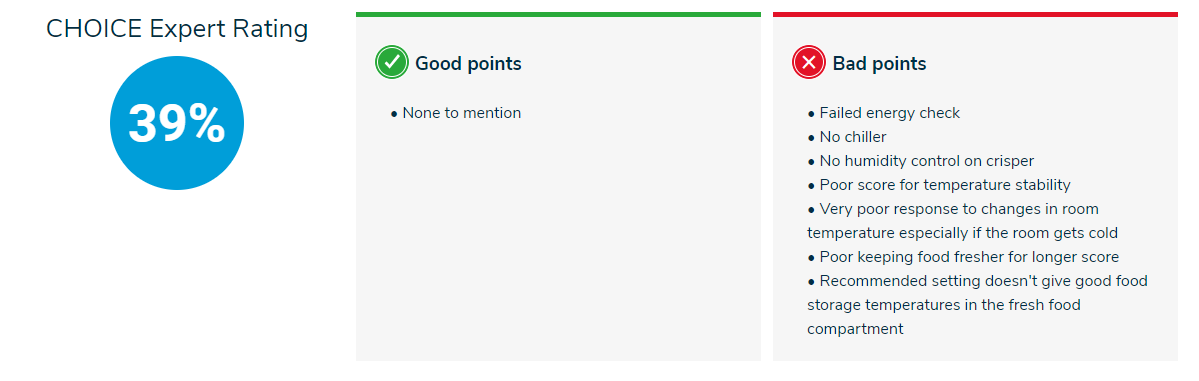Screen dimensions: 1199x381
Task: Click the green checkmark Good points icon
Action: [392, 63]
